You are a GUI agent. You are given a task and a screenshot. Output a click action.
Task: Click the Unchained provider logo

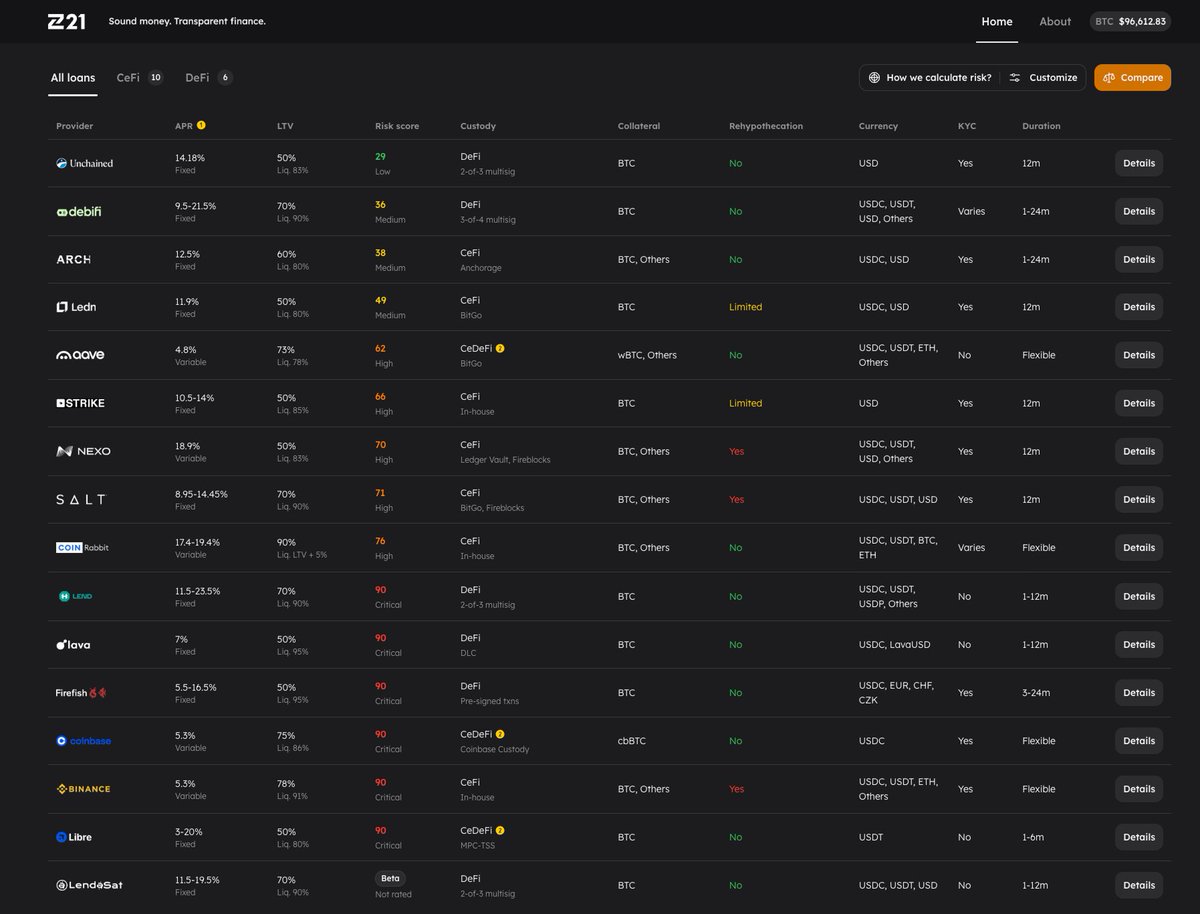click(x=85, y=163)
